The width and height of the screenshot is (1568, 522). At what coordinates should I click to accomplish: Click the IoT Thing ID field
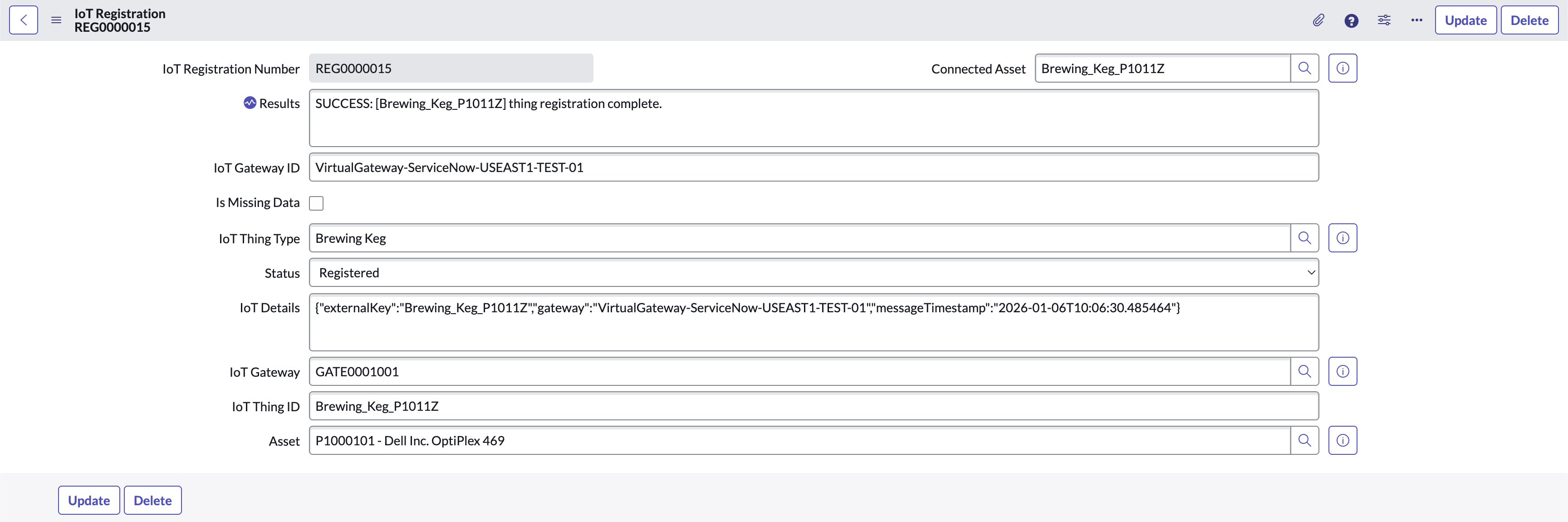[813, 406]
